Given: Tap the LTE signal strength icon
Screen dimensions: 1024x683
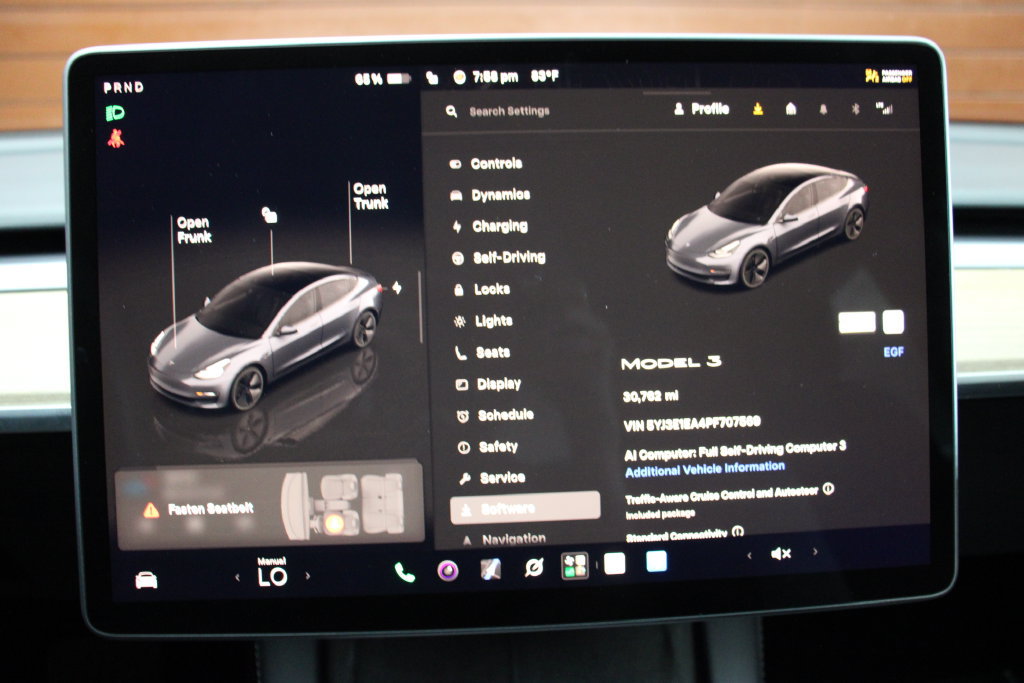Looking at the screenshot, I should [x=884, y=108].
